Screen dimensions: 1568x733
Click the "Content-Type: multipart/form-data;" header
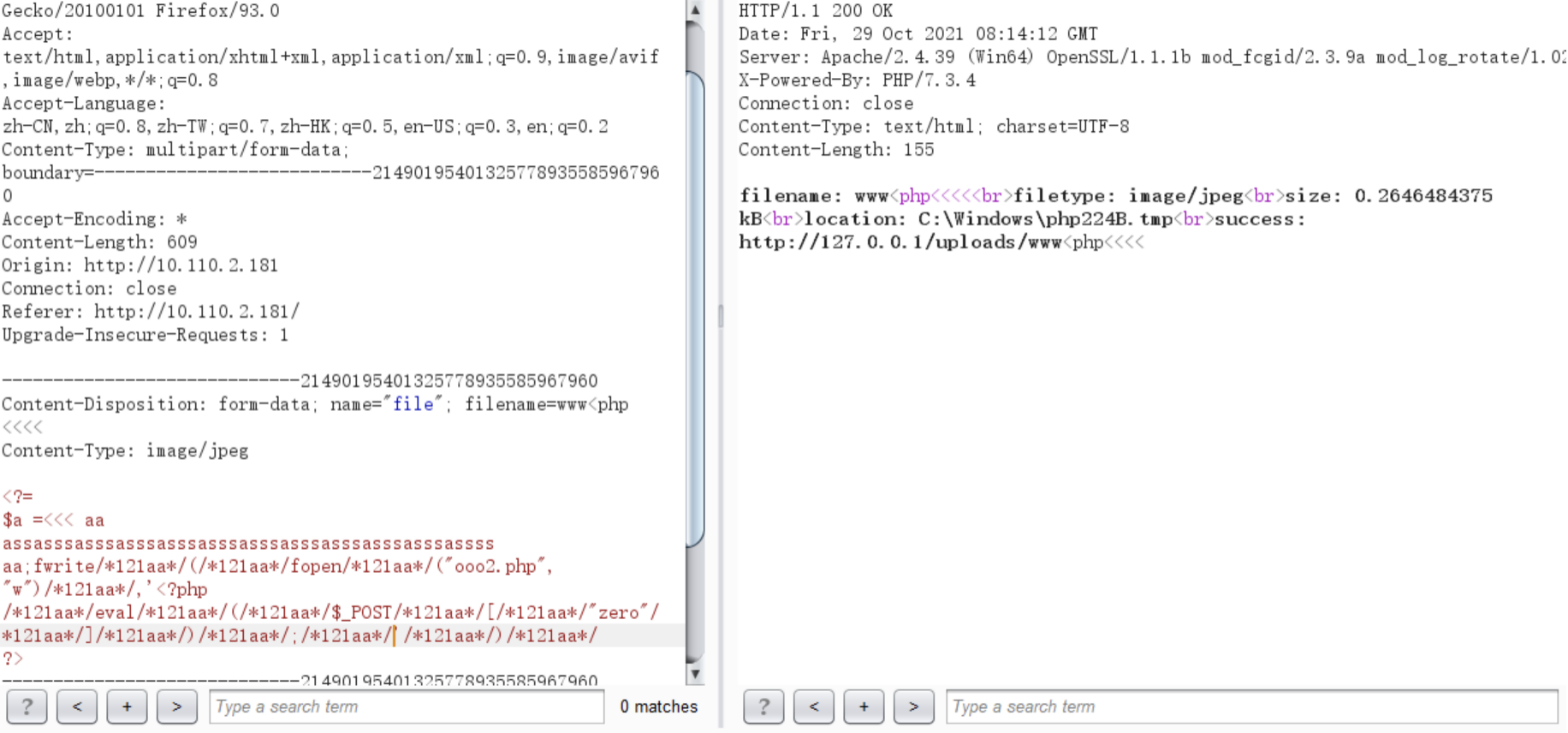click(x=175, y=150)
